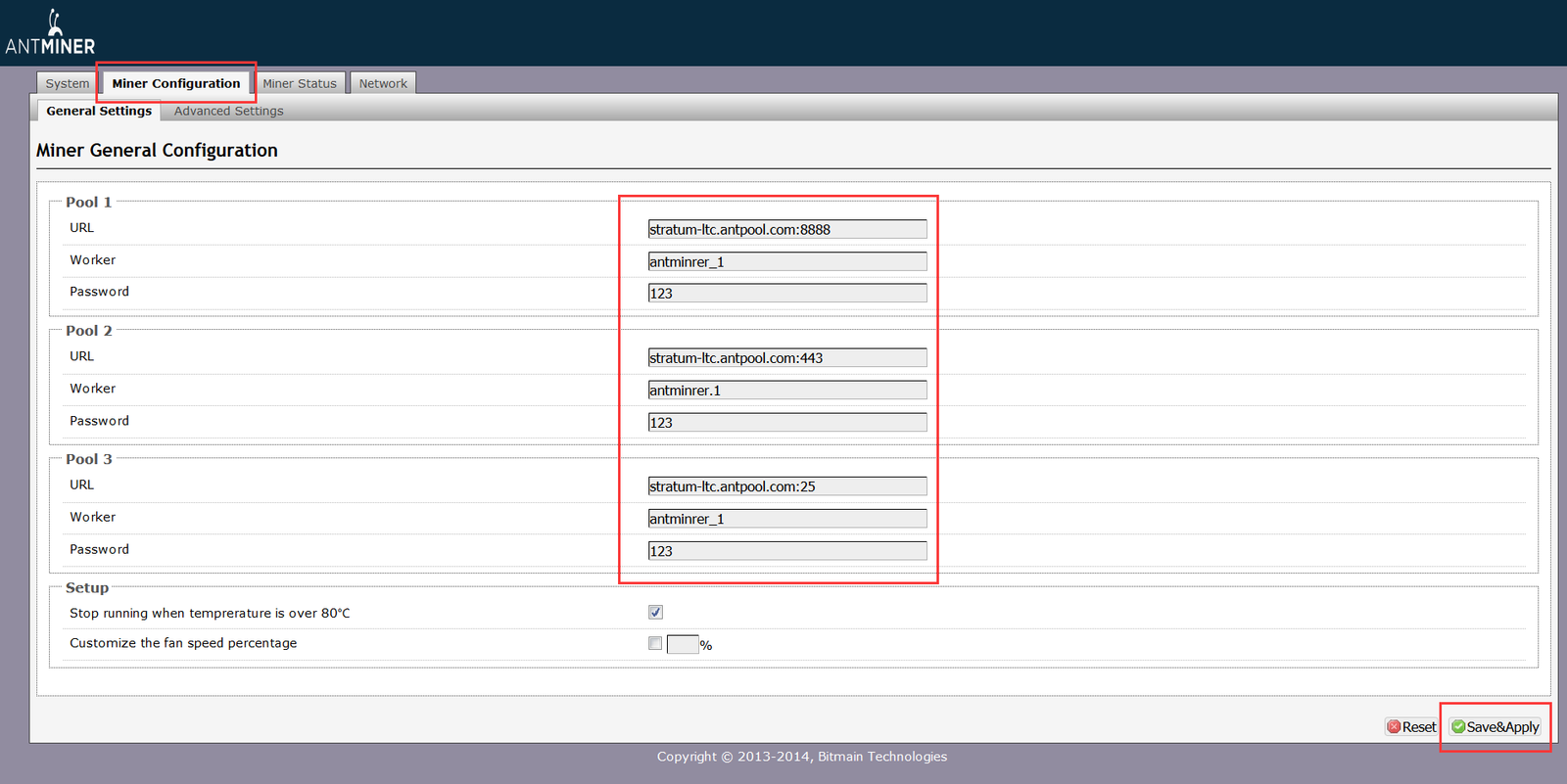Click the Pool 1 Worker field

[x=787, y=261]
